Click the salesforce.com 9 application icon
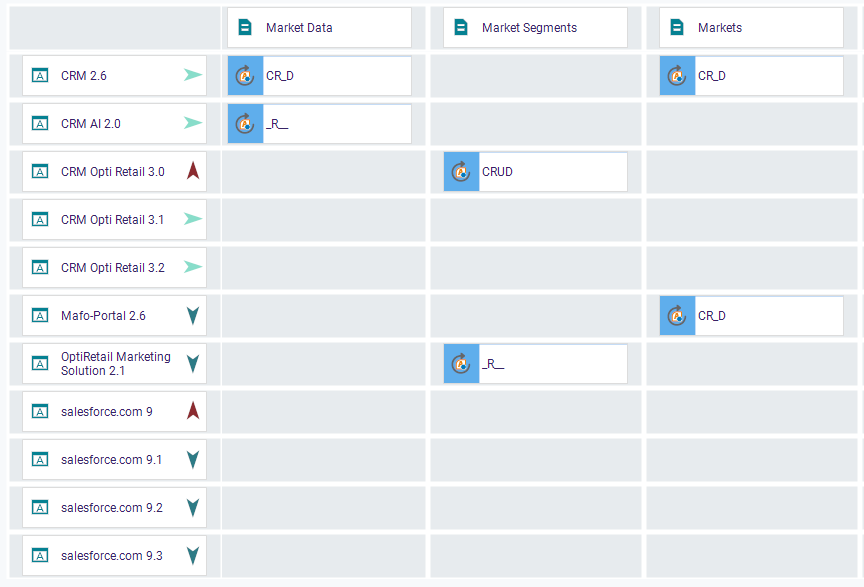Screen dimensions: 864x587 (x=40, y=412)
